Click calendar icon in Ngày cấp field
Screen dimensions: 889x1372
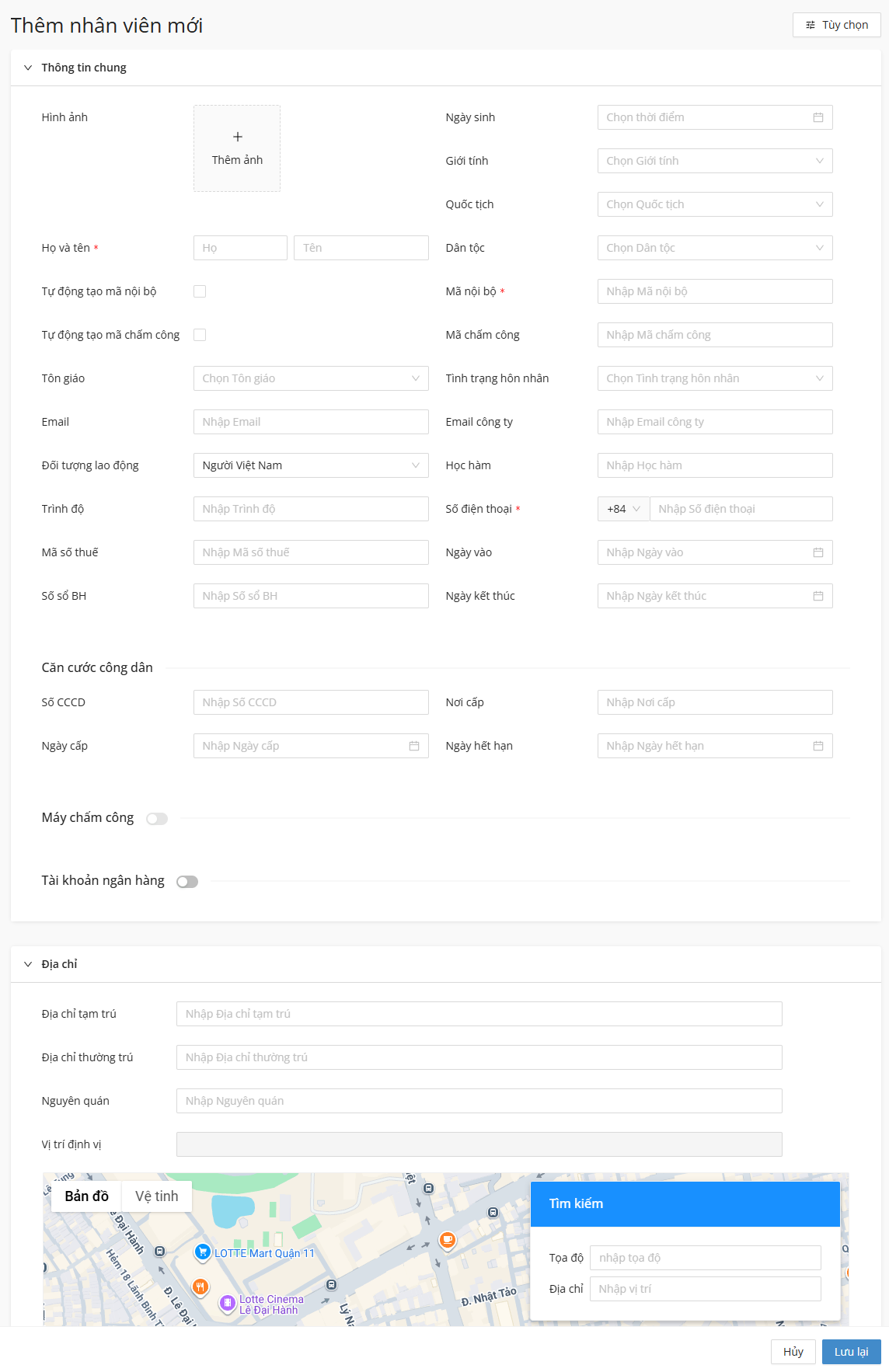click(413, 746)
